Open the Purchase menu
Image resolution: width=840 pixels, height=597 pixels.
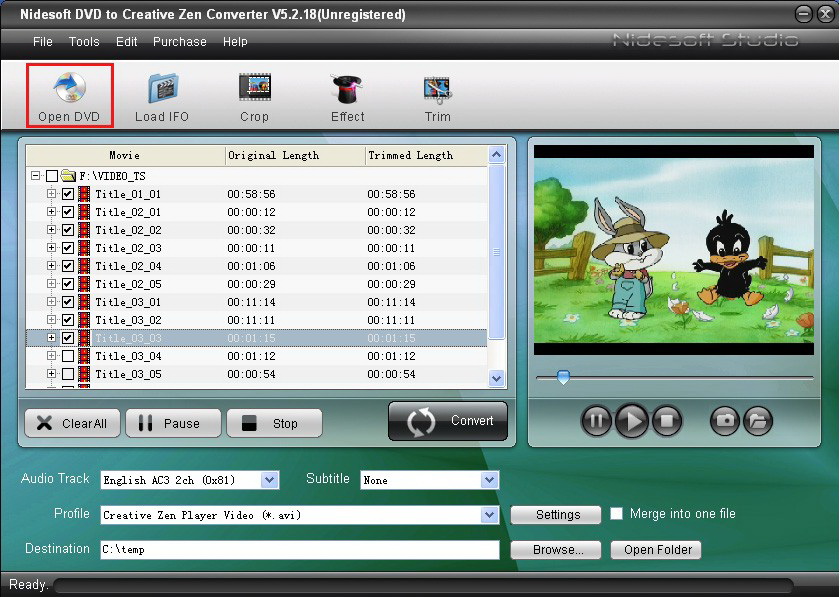(180, 42)
